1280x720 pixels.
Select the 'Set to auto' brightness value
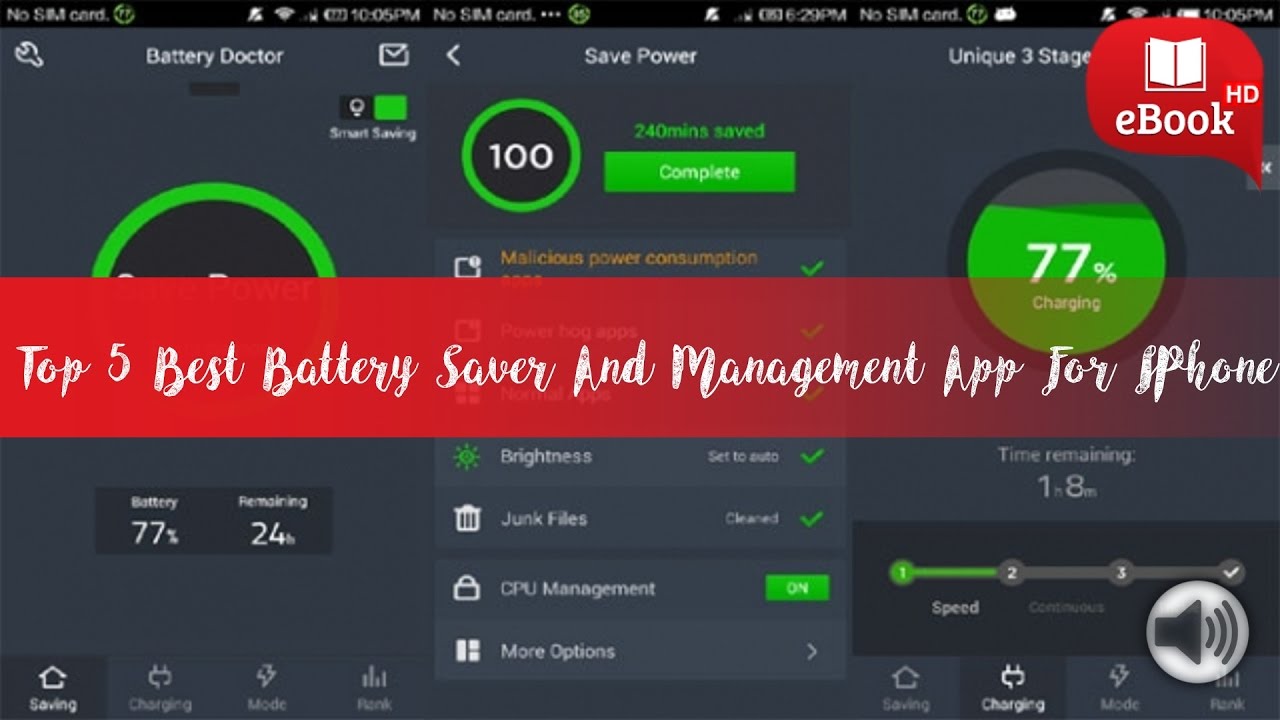tap(743, 457)
